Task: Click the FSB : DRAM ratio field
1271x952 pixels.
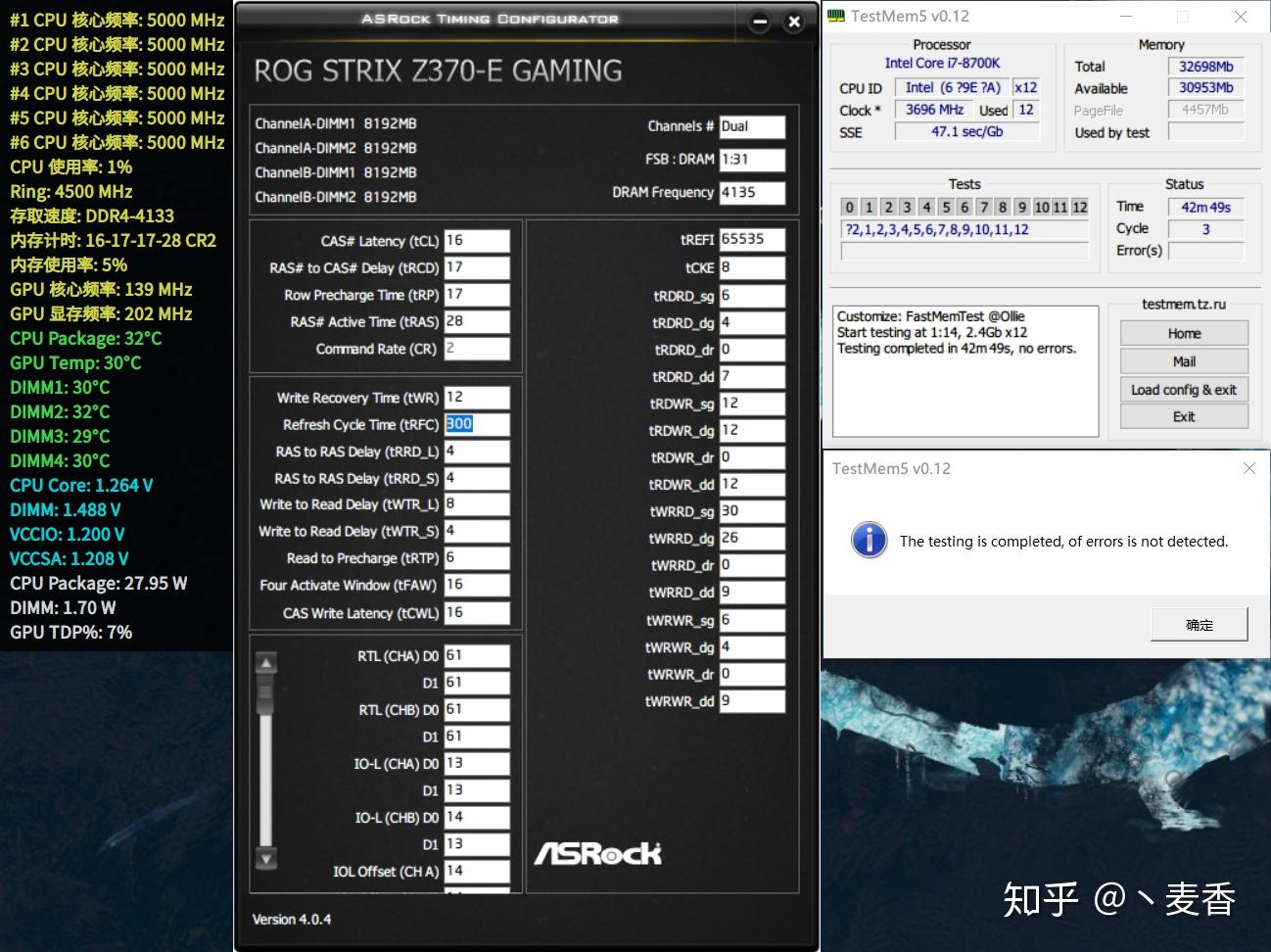Action: click(x=752, y=160)
